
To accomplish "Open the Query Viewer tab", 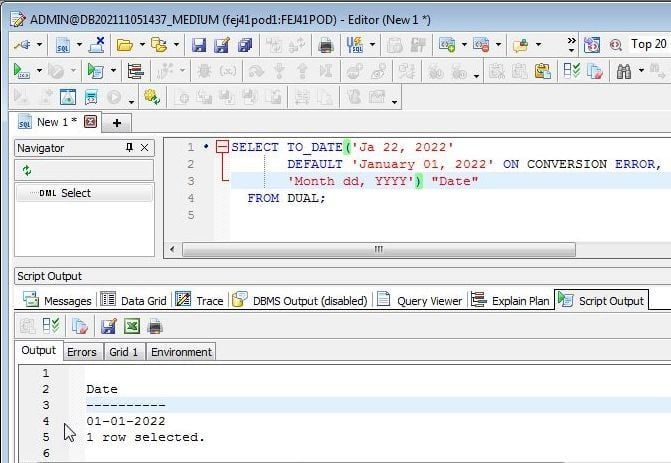I will [x=420, y=300].
